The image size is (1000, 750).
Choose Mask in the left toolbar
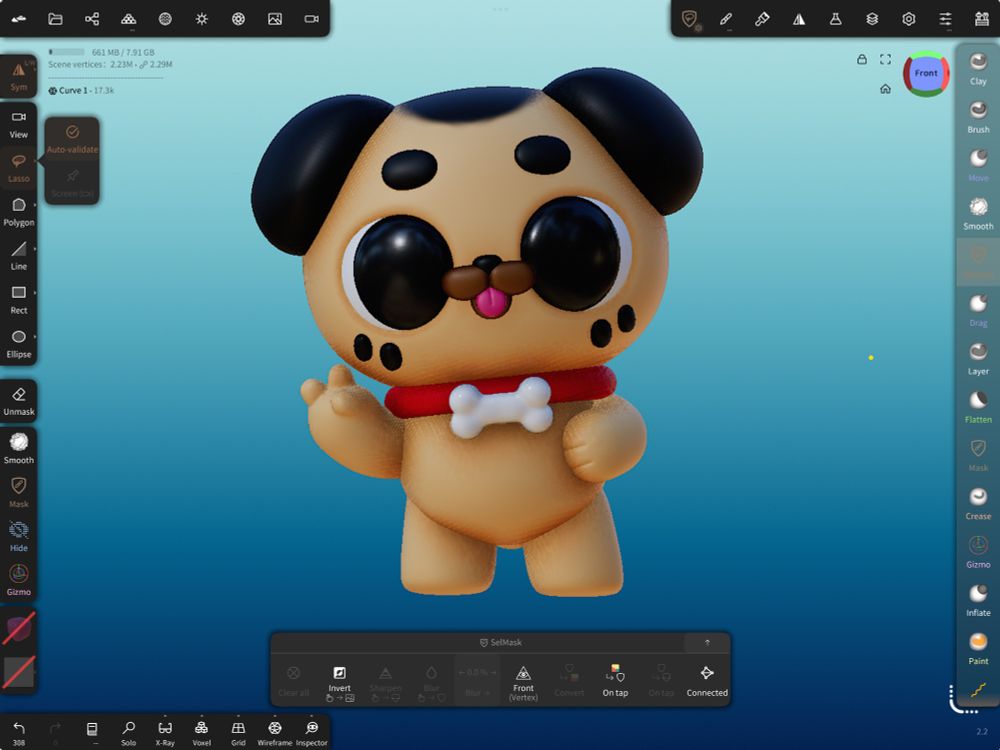tap(18, 493)
